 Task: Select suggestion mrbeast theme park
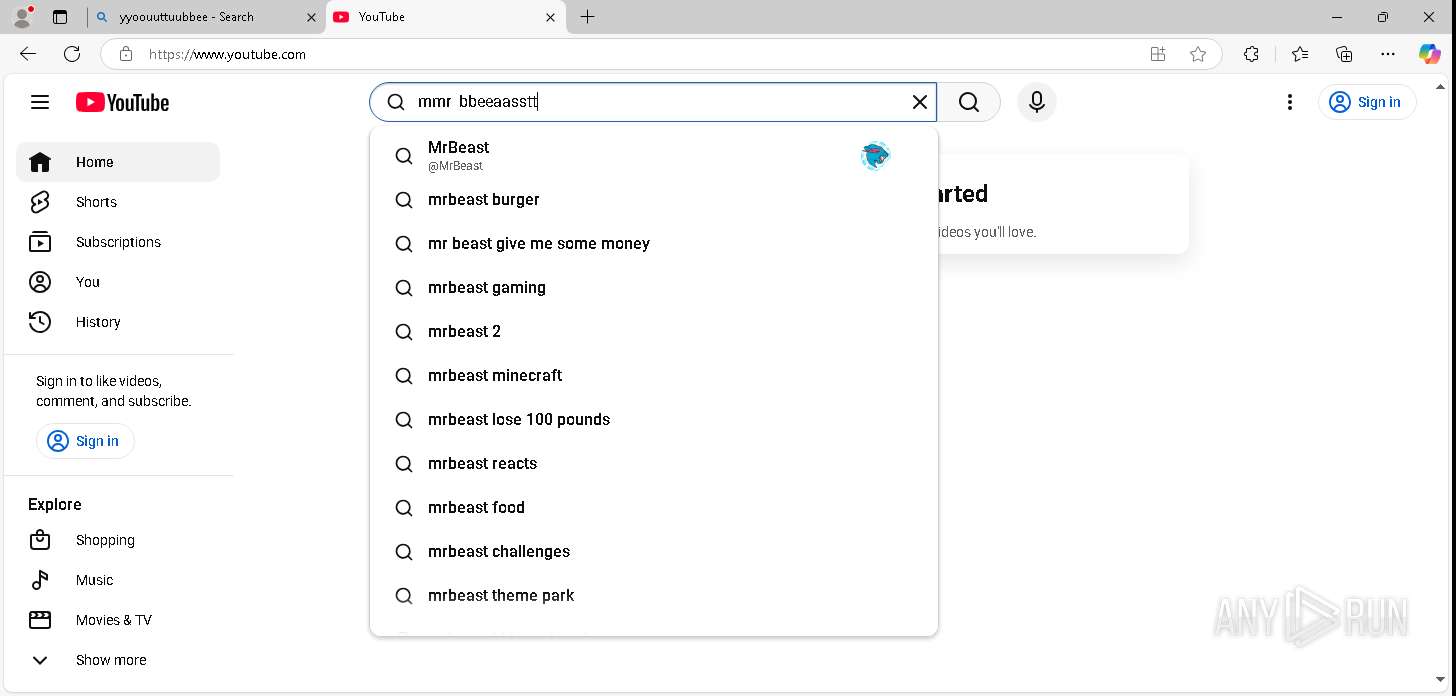pyautogui.click(x=654, y=595)
